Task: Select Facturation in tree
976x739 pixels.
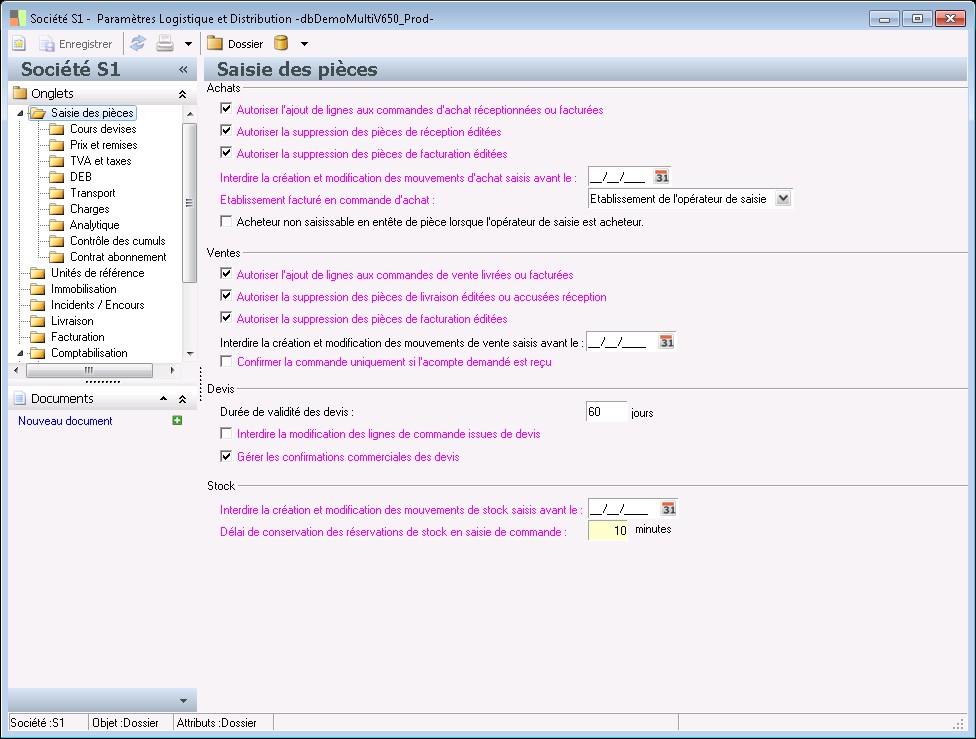Action: [x=77, y=337]
